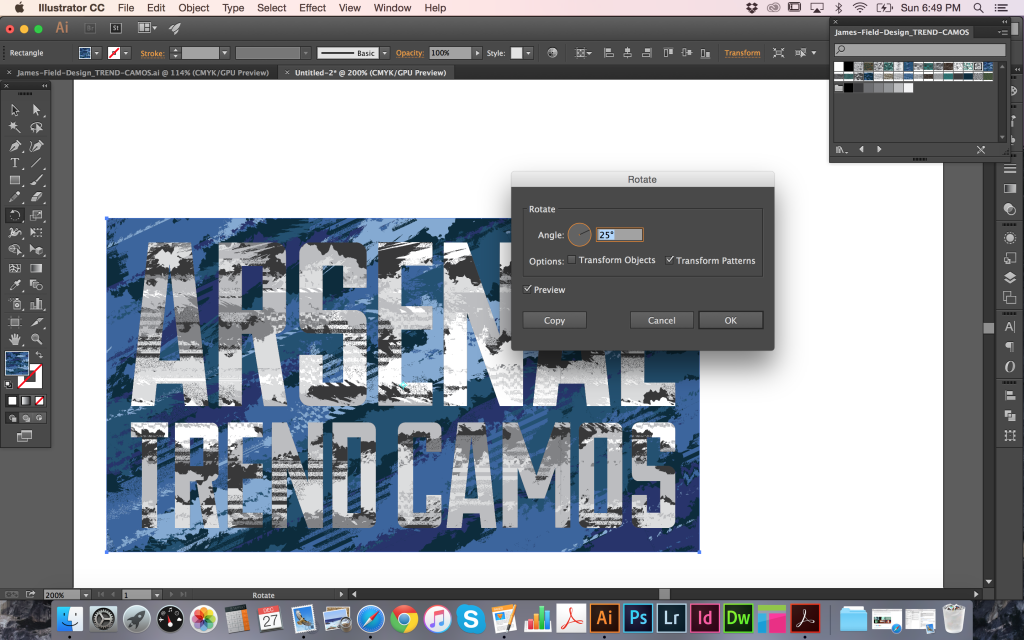The width and height of the screenshot is (1024, 640).
Task: Select the Free Transform tool
Action: click(x=37, y=232)
